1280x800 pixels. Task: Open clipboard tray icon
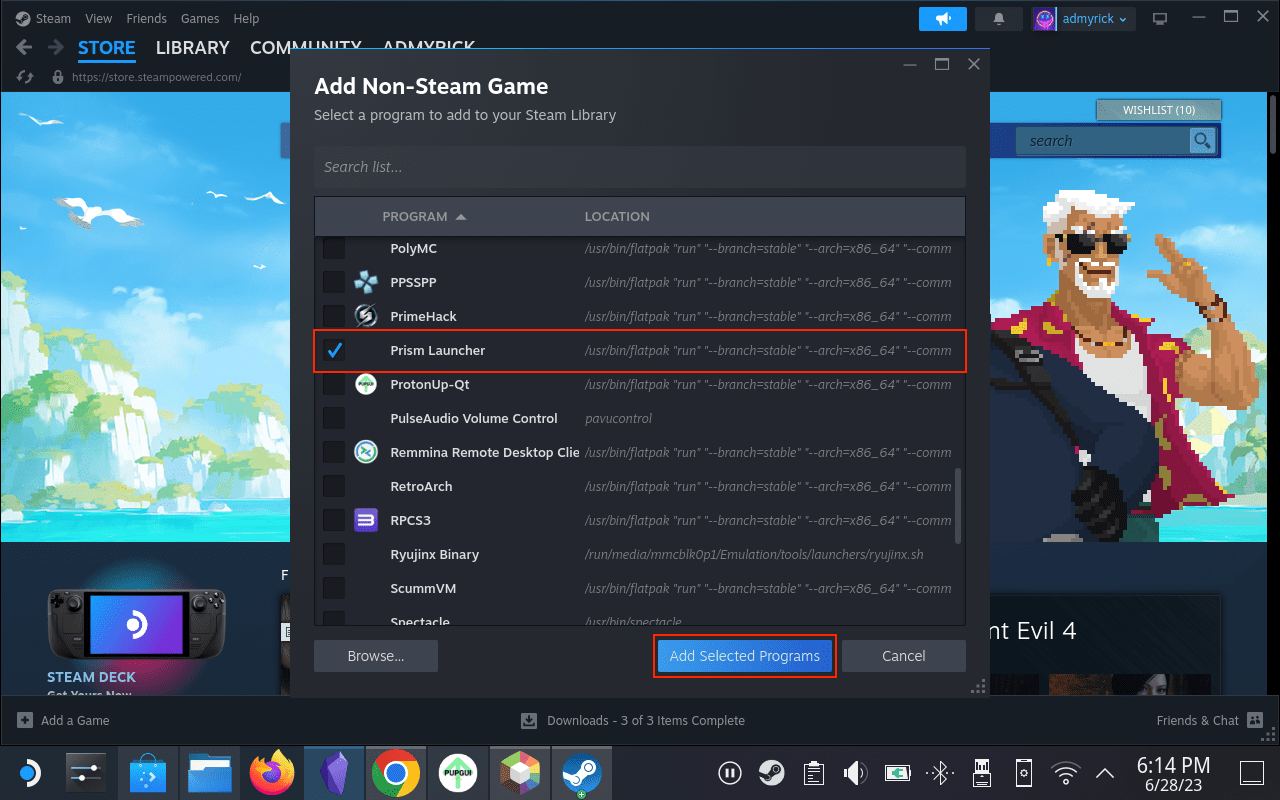[813, 773]
